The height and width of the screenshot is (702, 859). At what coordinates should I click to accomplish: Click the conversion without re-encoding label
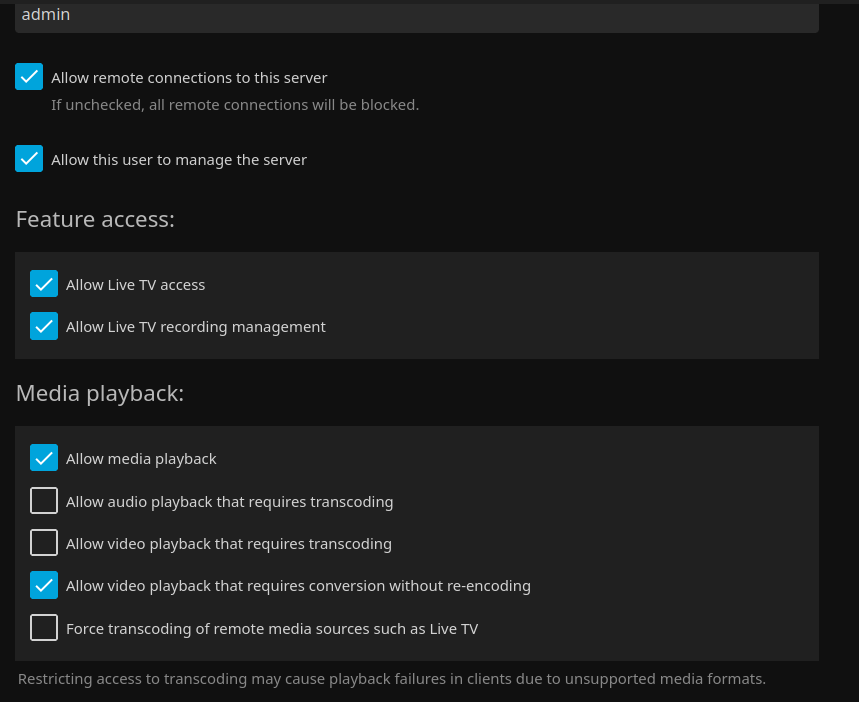(298, 585)
